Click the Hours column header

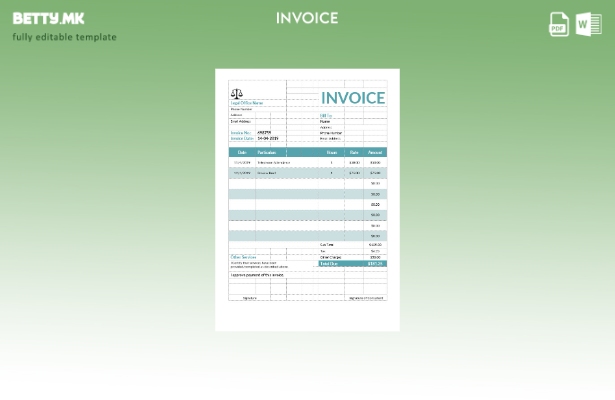pos(331,152)
